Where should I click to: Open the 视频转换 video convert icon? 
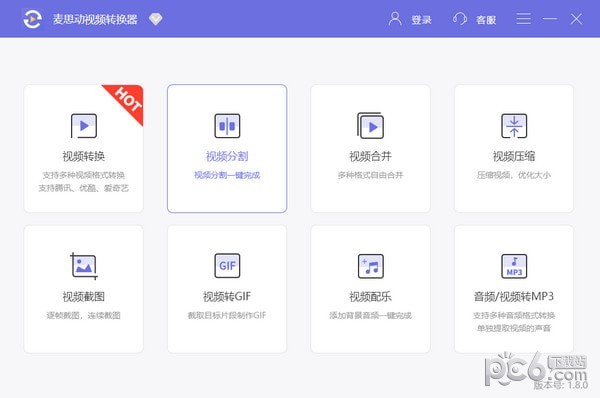click(84, 126)
